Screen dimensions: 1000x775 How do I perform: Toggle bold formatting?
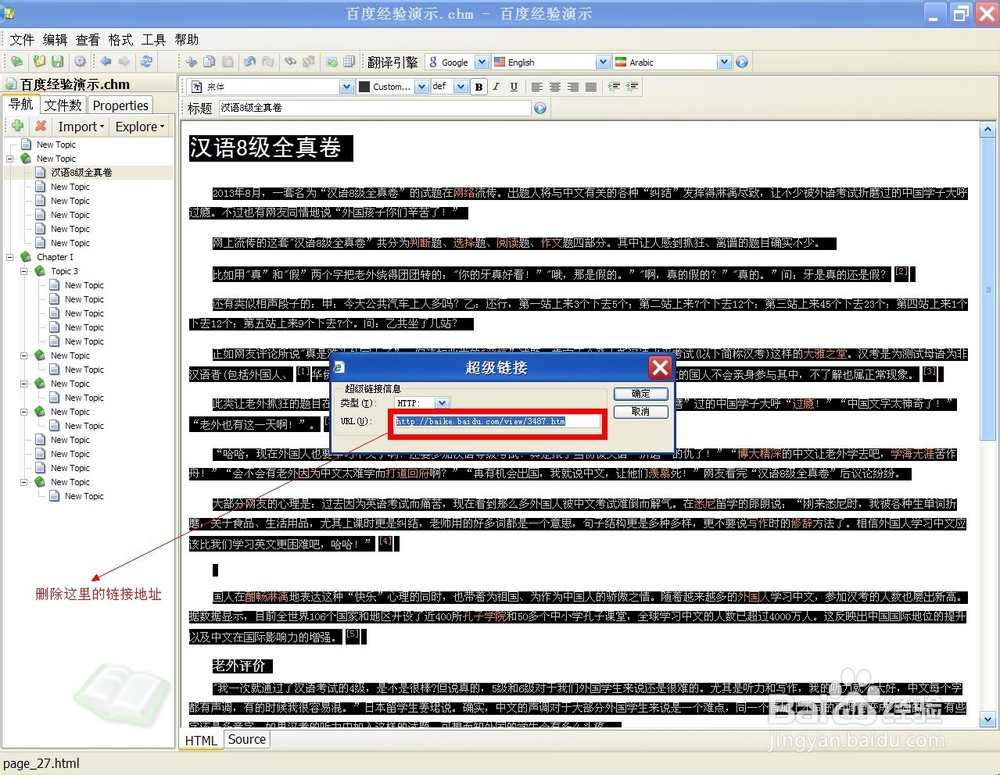(478, 87)
